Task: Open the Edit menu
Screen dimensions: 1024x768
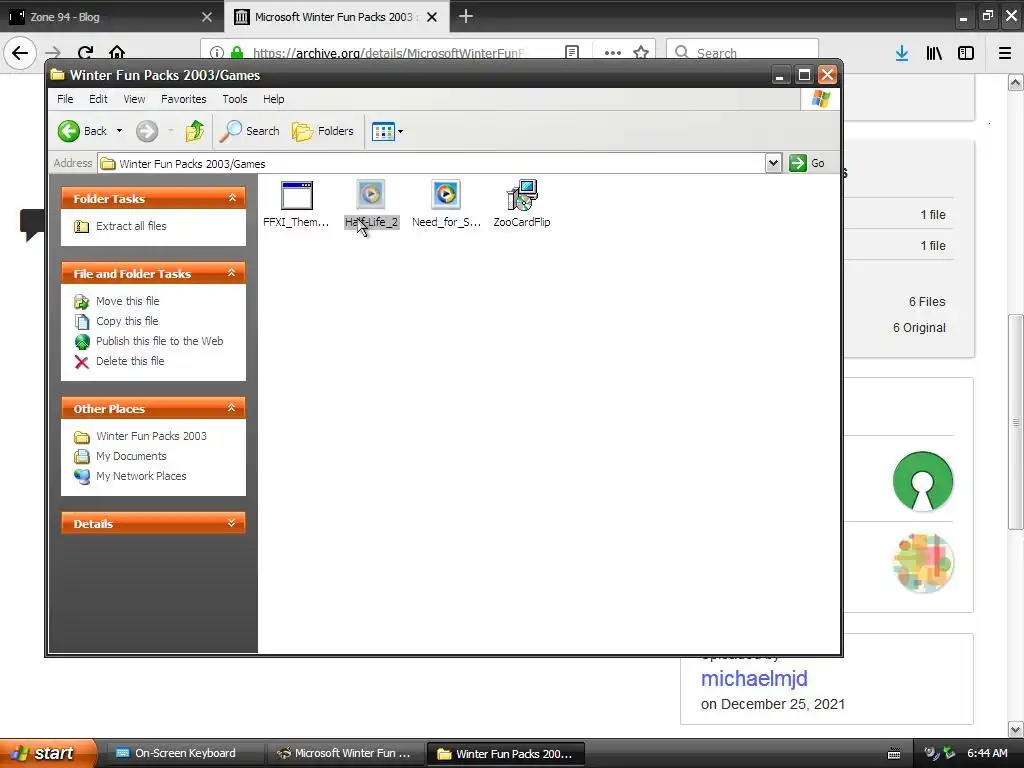Action: click(98, 99)
